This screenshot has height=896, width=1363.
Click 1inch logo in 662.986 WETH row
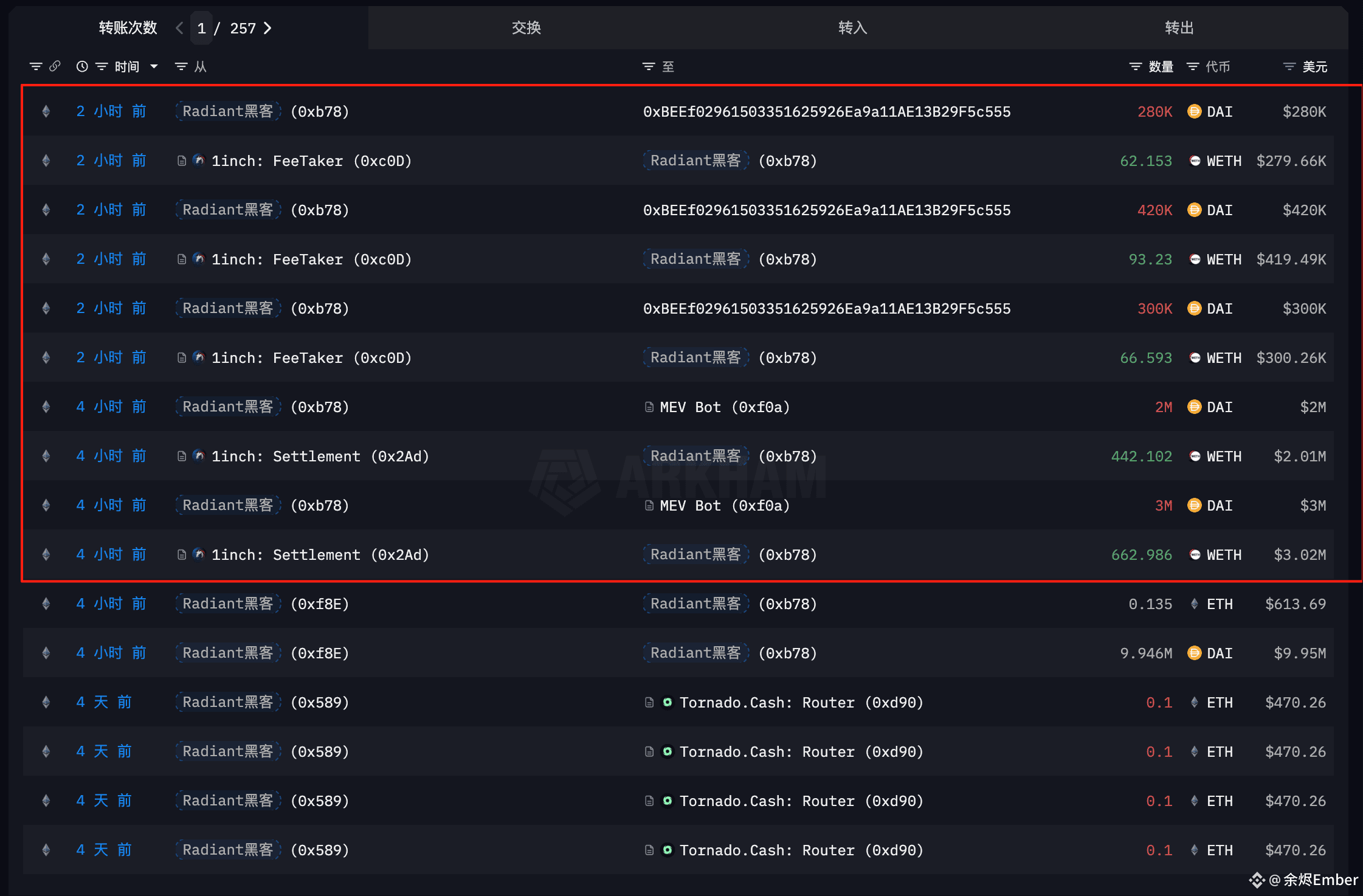pyautogui.click(x=199, y=554)
